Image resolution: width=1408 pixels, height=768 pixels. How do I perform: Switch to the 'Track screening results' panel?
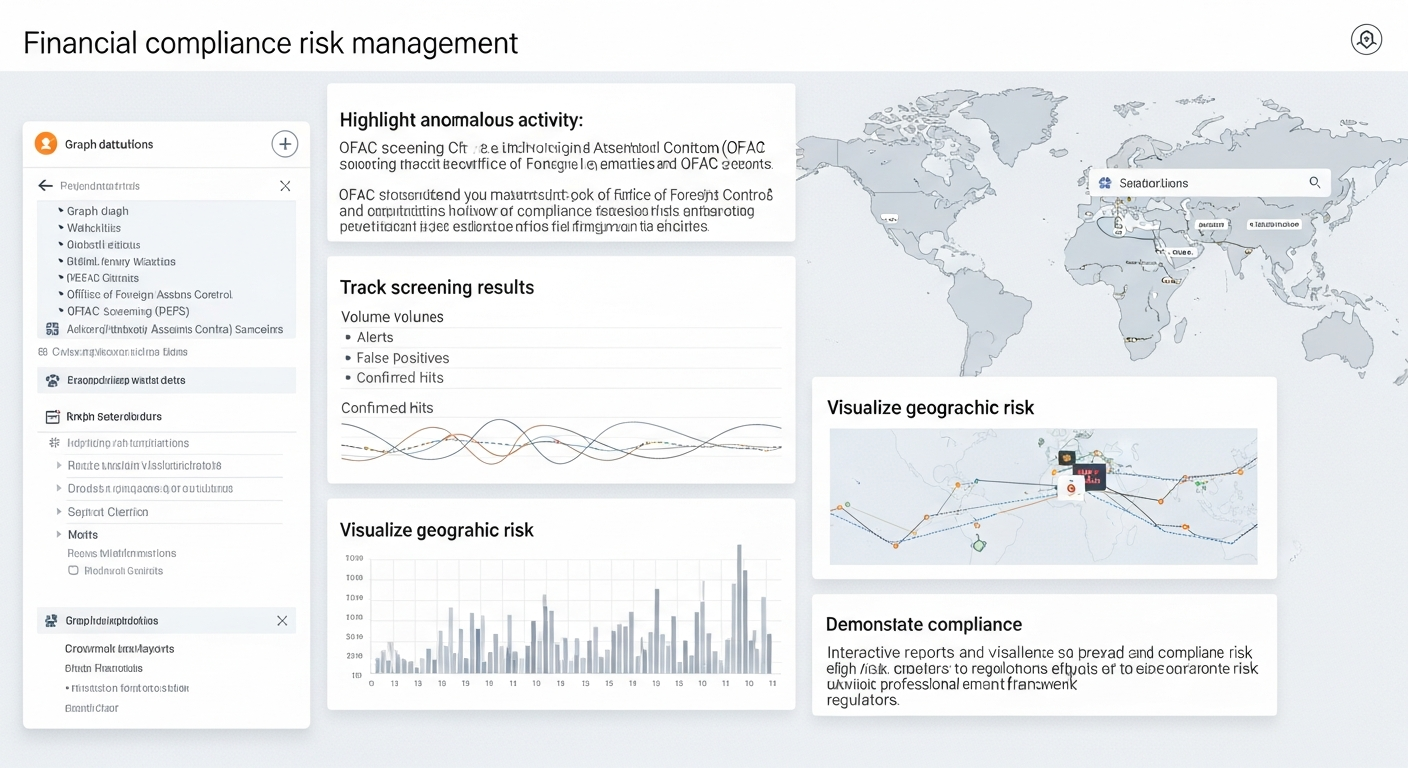437,287
